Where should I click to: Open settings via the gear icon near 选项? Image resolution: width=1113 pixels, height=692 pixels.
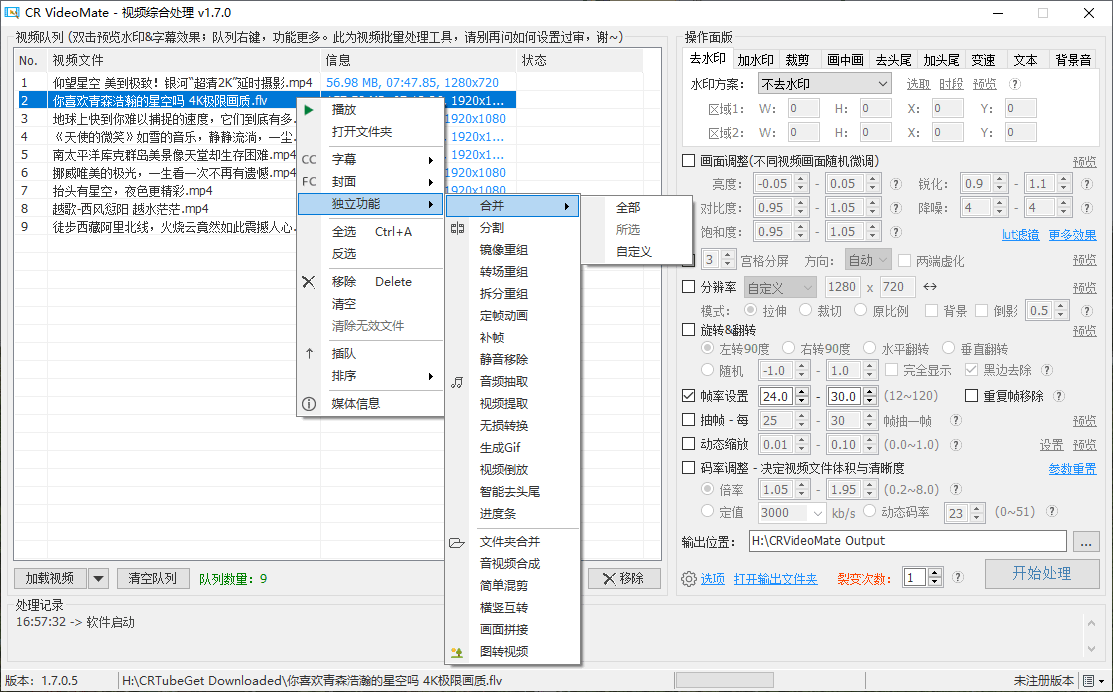click(690, 577)
